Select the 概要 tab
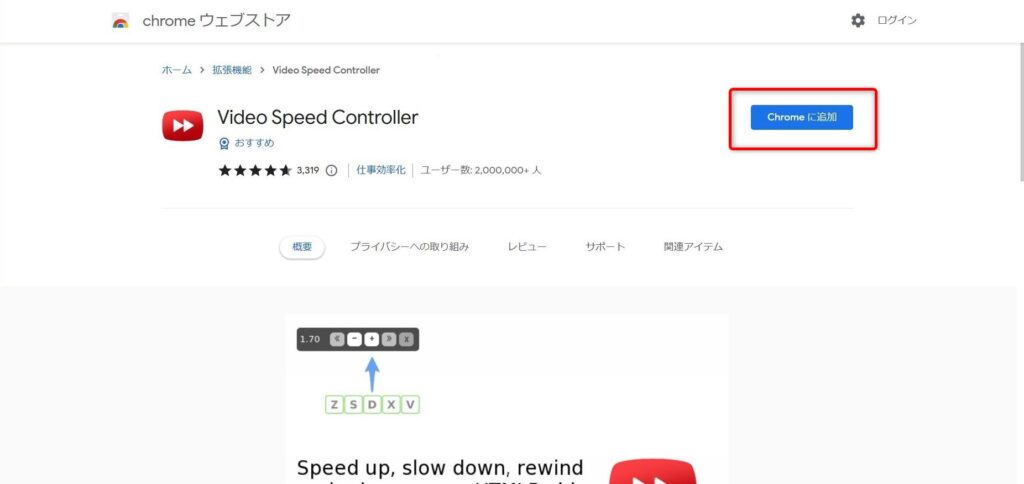This screenshot has width=1024, height=484. tap(302, 247)
